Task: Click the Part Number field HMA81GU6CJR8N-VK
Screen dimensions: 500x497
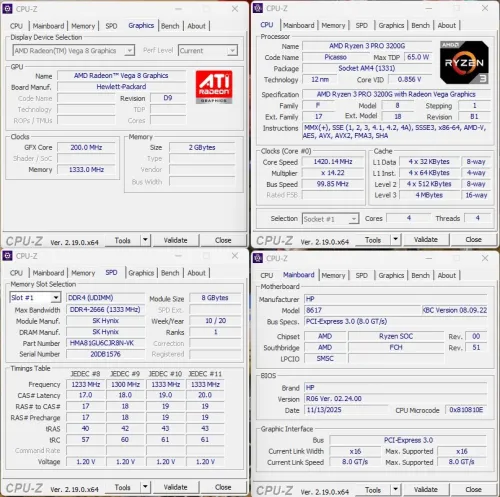Action: pos(105,343)
